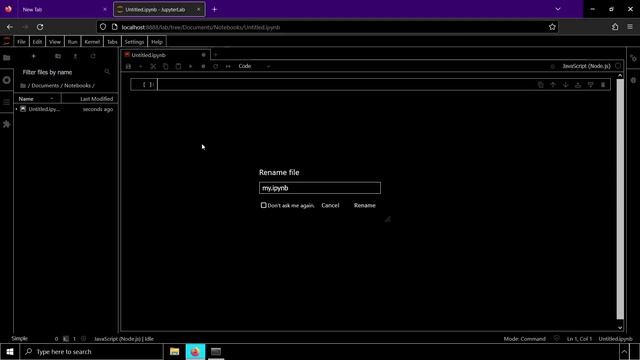Cut the selected cell with scissors icon
Viewport: 640px width, 360px height.
pyautogui.click(x=153, y=66)
